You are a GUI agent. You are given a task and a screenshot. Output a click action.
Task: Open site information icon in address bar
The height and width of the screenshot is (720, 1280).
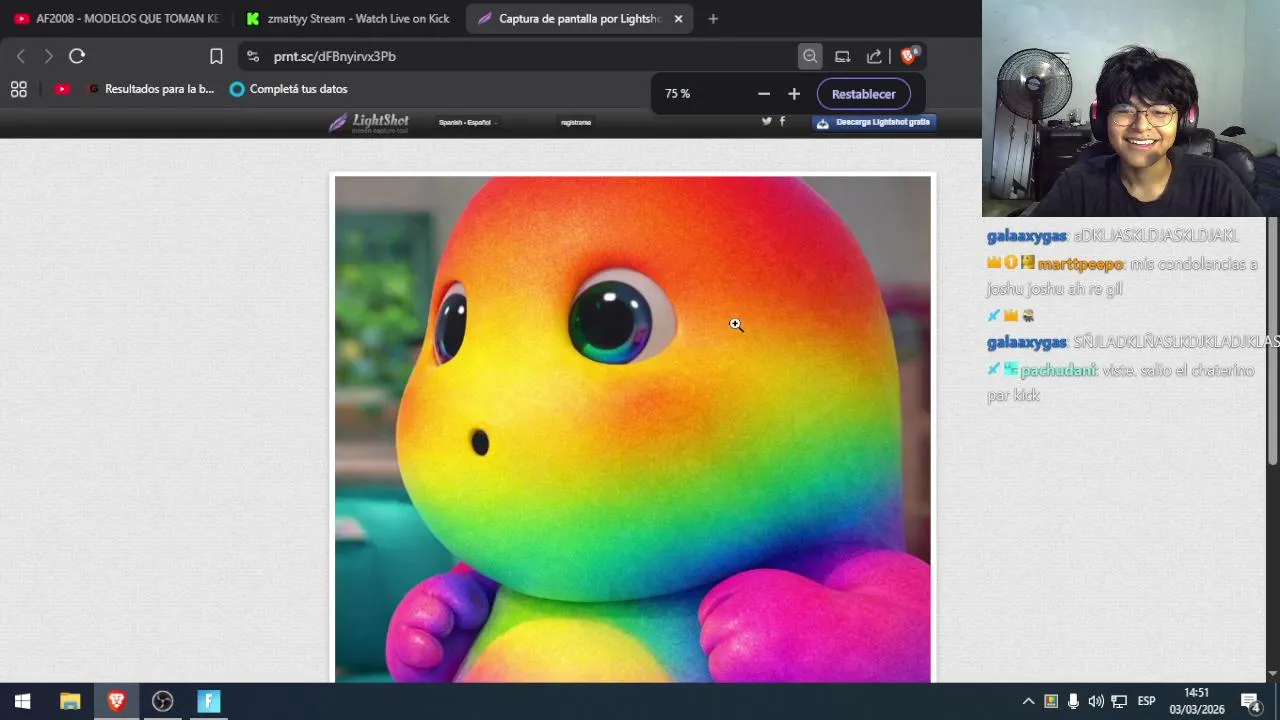252,56
